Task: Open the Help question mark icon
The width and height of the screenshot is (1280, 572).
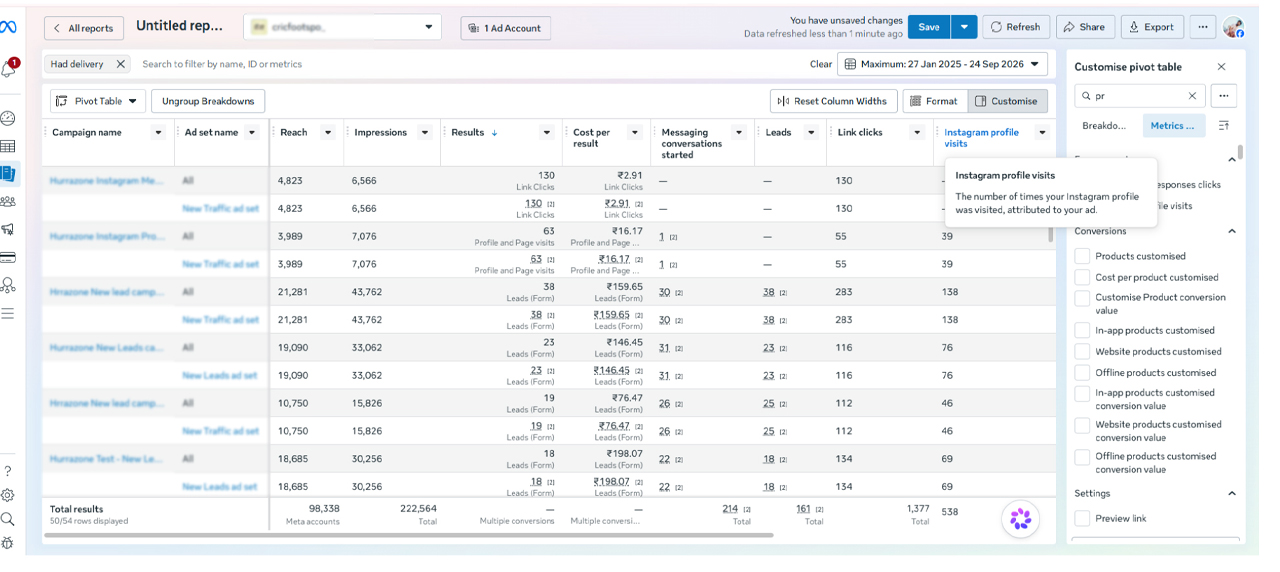Action: 8,471
